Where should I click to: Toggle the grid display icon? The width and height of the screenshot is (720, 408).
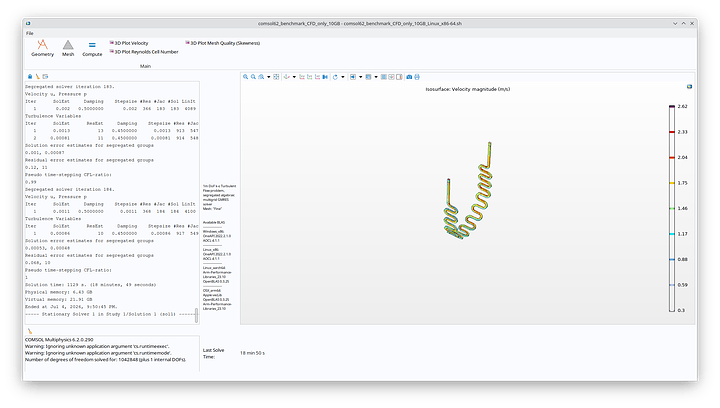pos(384,77)
